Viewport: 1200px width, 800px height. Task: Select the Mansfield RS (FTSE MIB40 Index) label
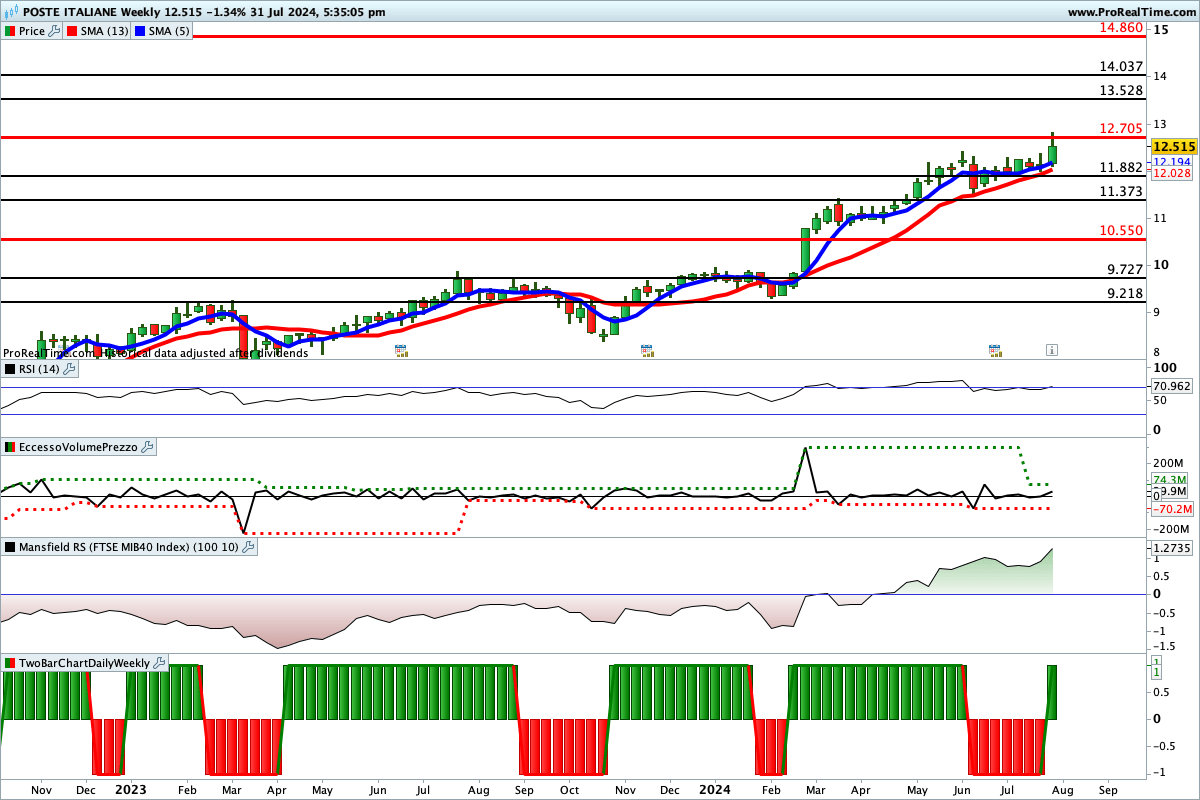[129, 547]
